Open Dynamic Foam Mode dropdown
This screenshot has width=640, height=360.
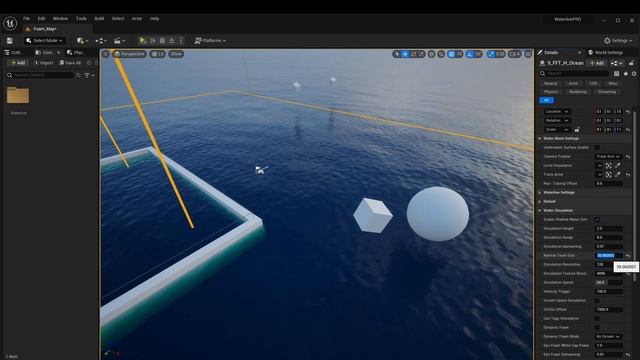pyautogui.click(x=608, y=336)
